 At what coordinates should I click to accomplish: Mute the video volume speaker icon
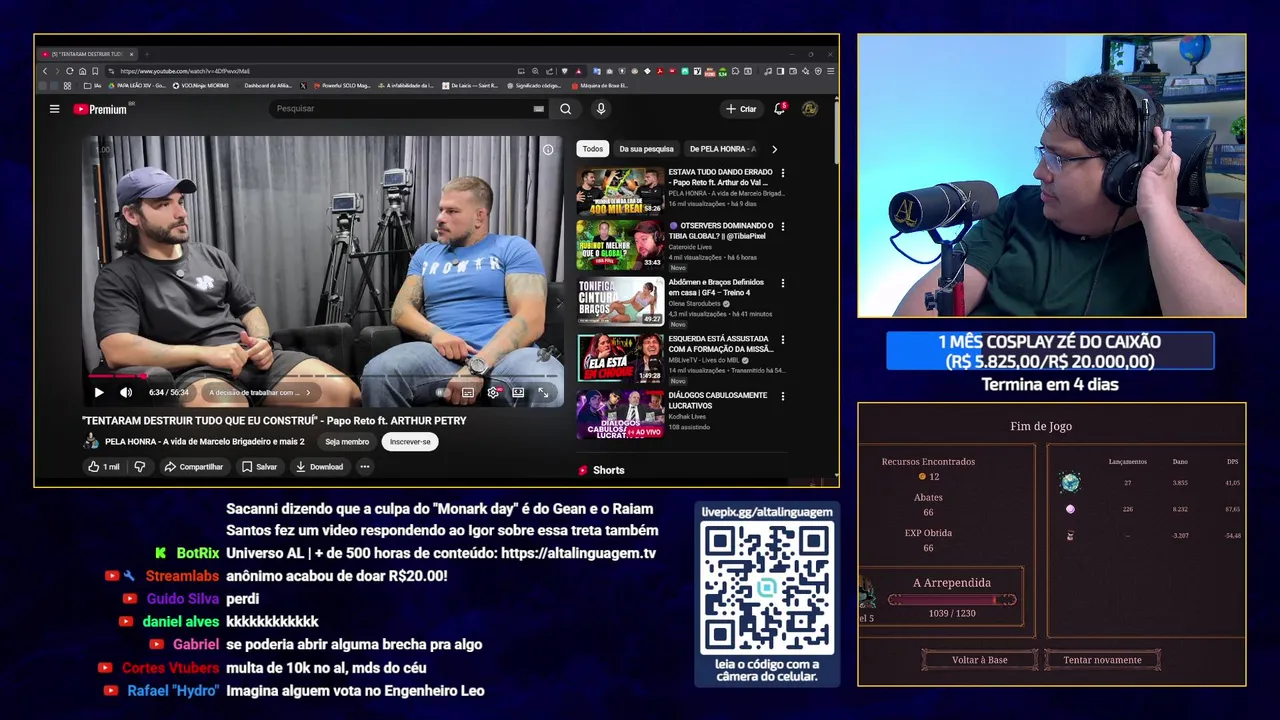pos(126,393)
